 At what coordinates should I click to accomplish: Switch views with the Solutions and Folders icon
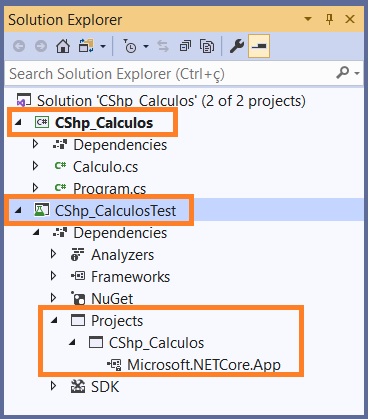(86, 46)
